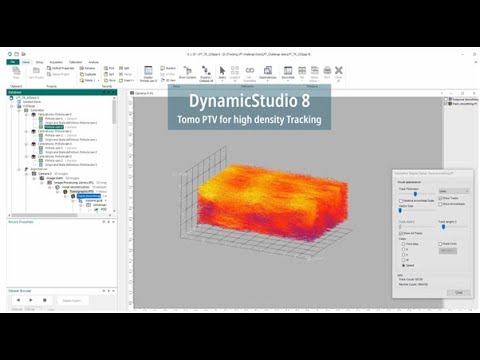Select the Time step color radio button
Screen dimensions: 480x360
404,244
